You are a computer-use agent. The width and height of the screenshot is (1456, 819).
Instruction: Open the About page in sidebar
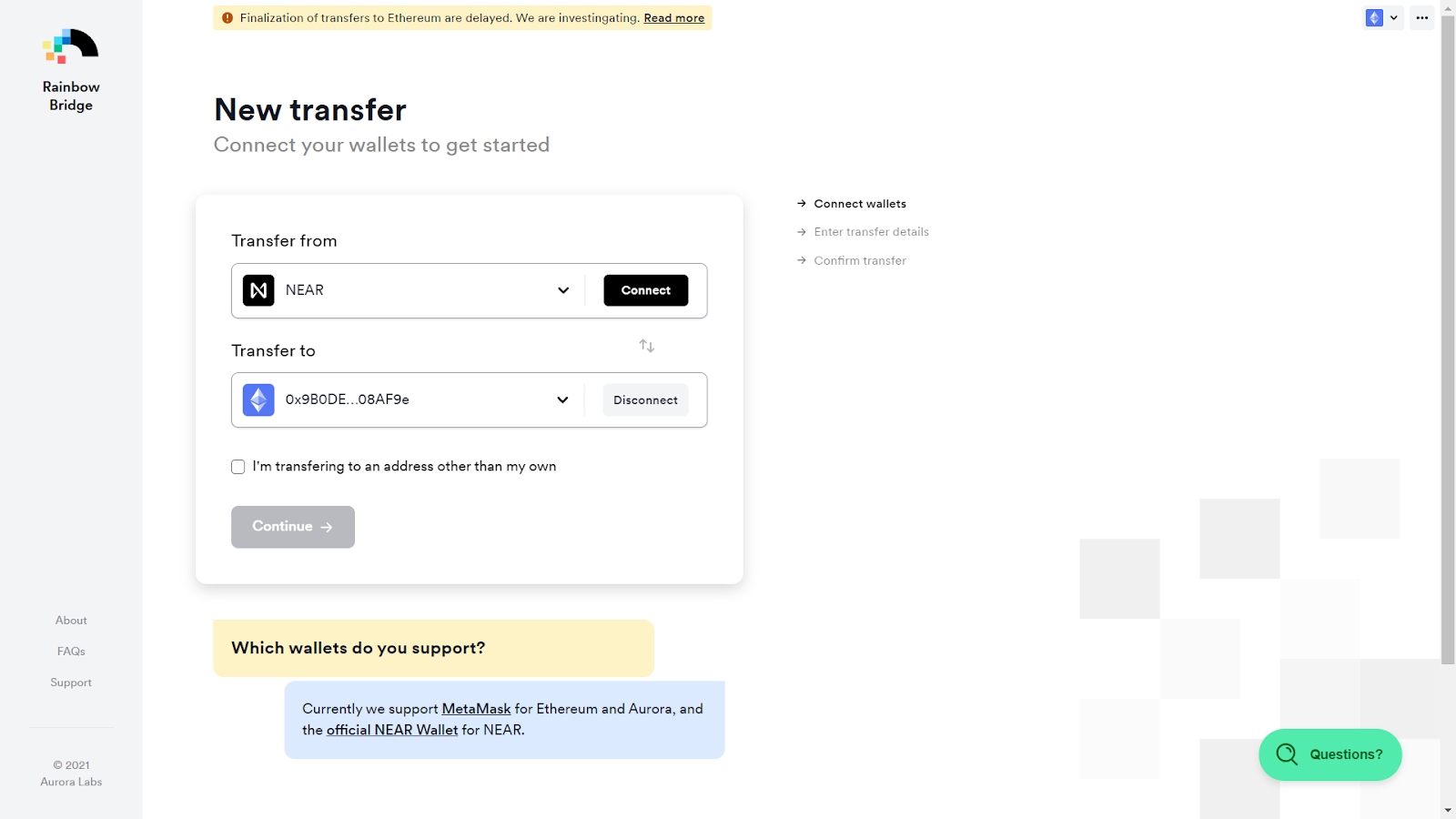[71, 621]
